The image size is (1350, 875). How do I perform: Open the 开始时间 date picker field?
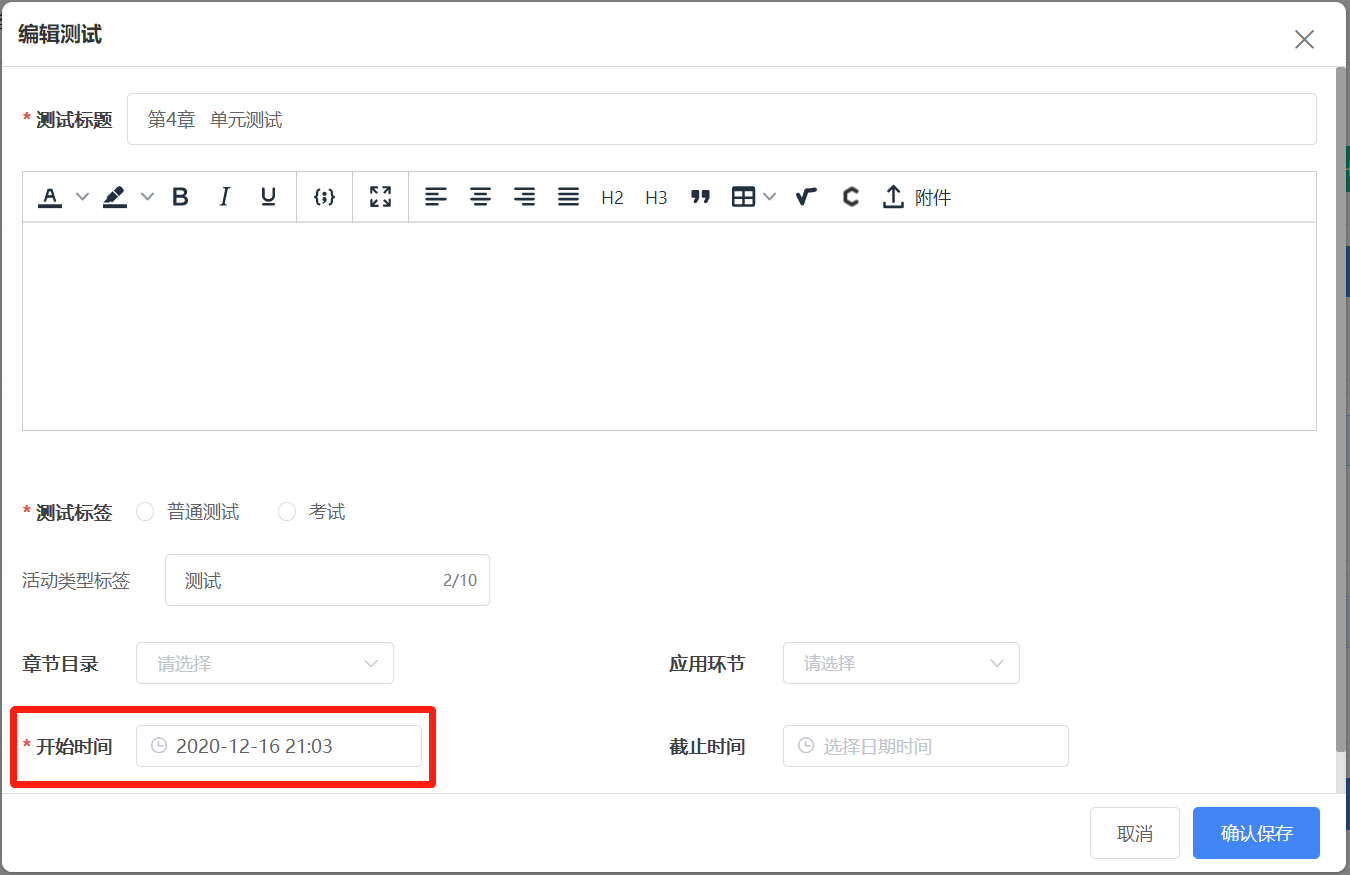(279, 746)
